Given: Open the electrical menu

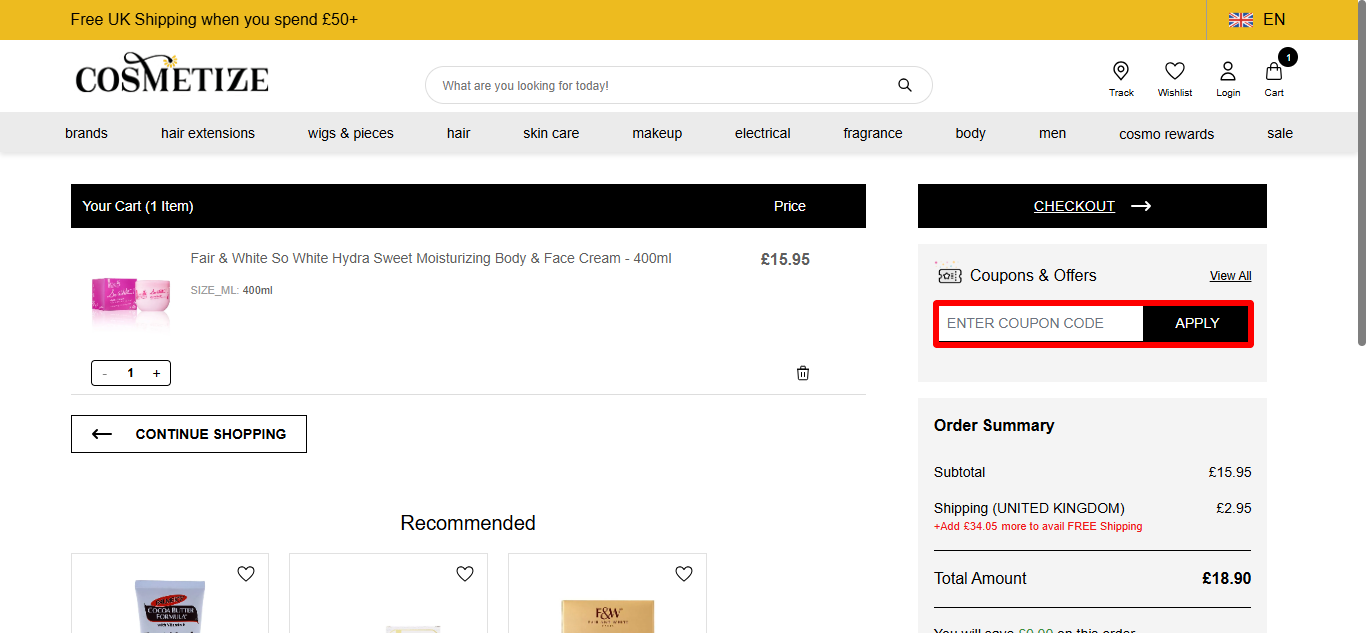Looking at the screenshot, I should (x=763, y=133).
